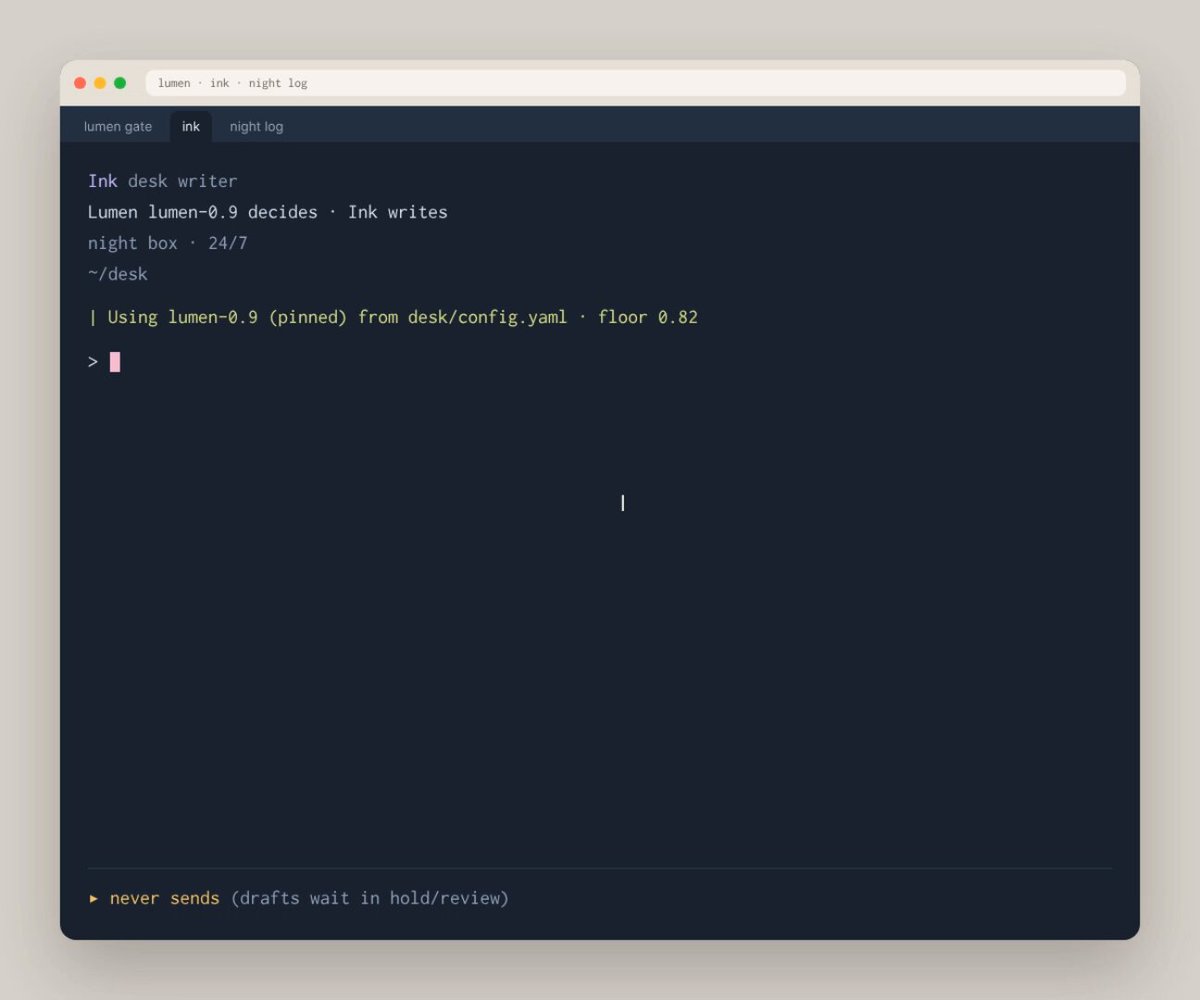
Task: Select the ink tab
Action: (191, 126)
